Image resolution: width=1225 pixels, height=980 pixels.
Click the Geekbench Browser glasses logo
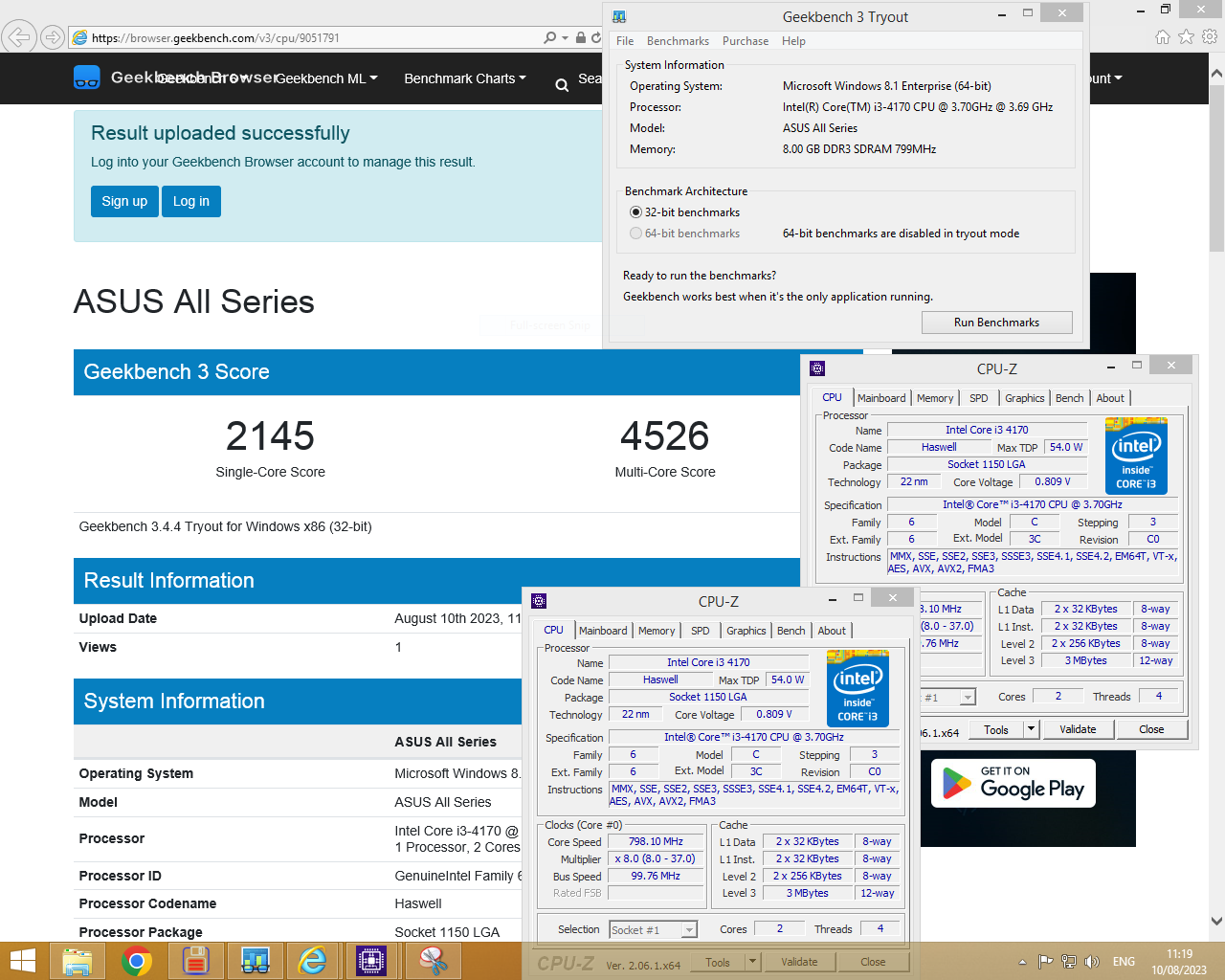coord(87,78)
